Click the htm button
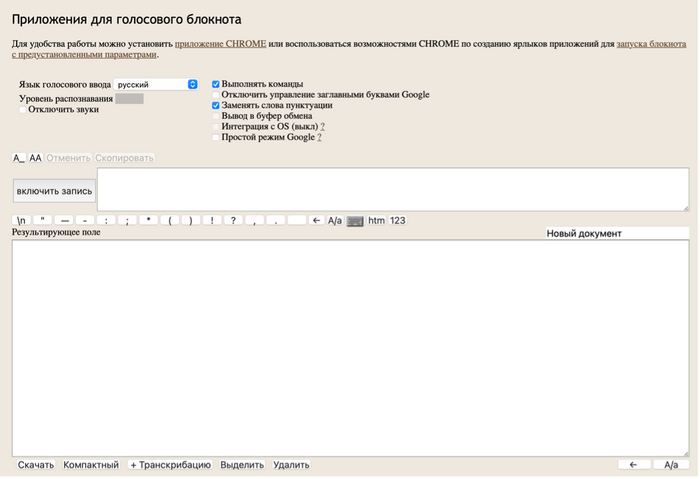Viewport: 700px width, 479px height. (376, 221)
